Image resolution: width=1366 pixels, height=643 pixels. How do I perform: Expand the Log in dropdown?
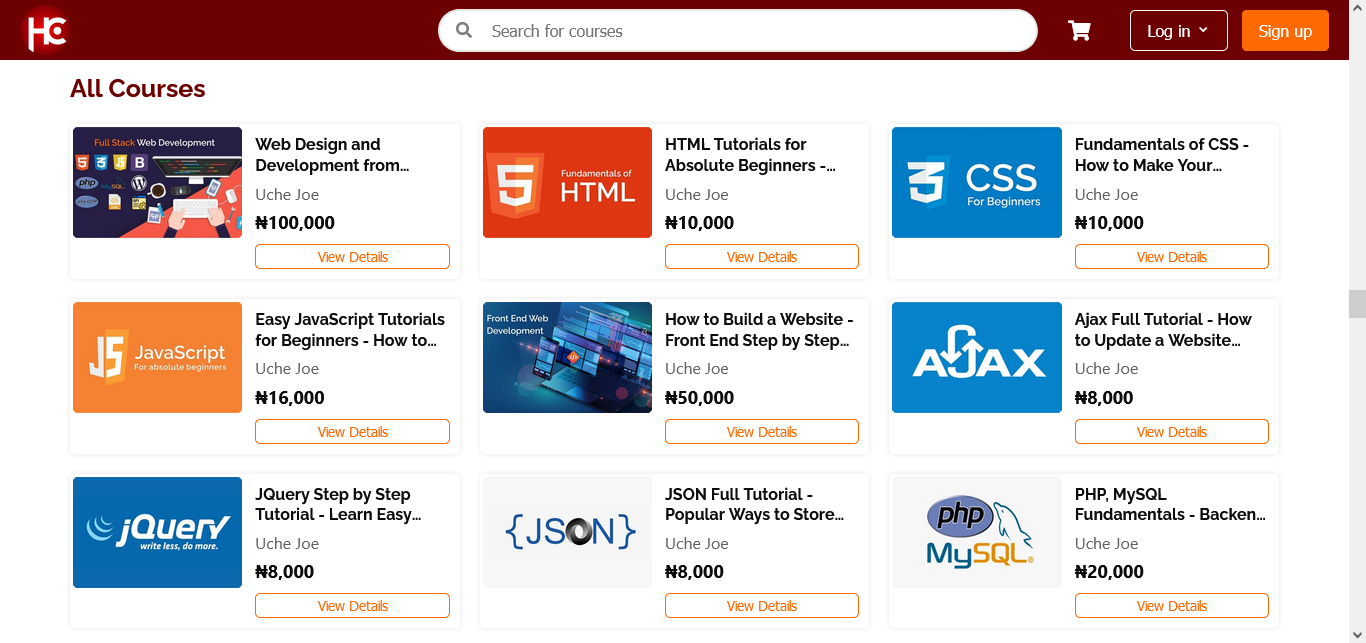pyautogui.click(x=1177, y=31)
